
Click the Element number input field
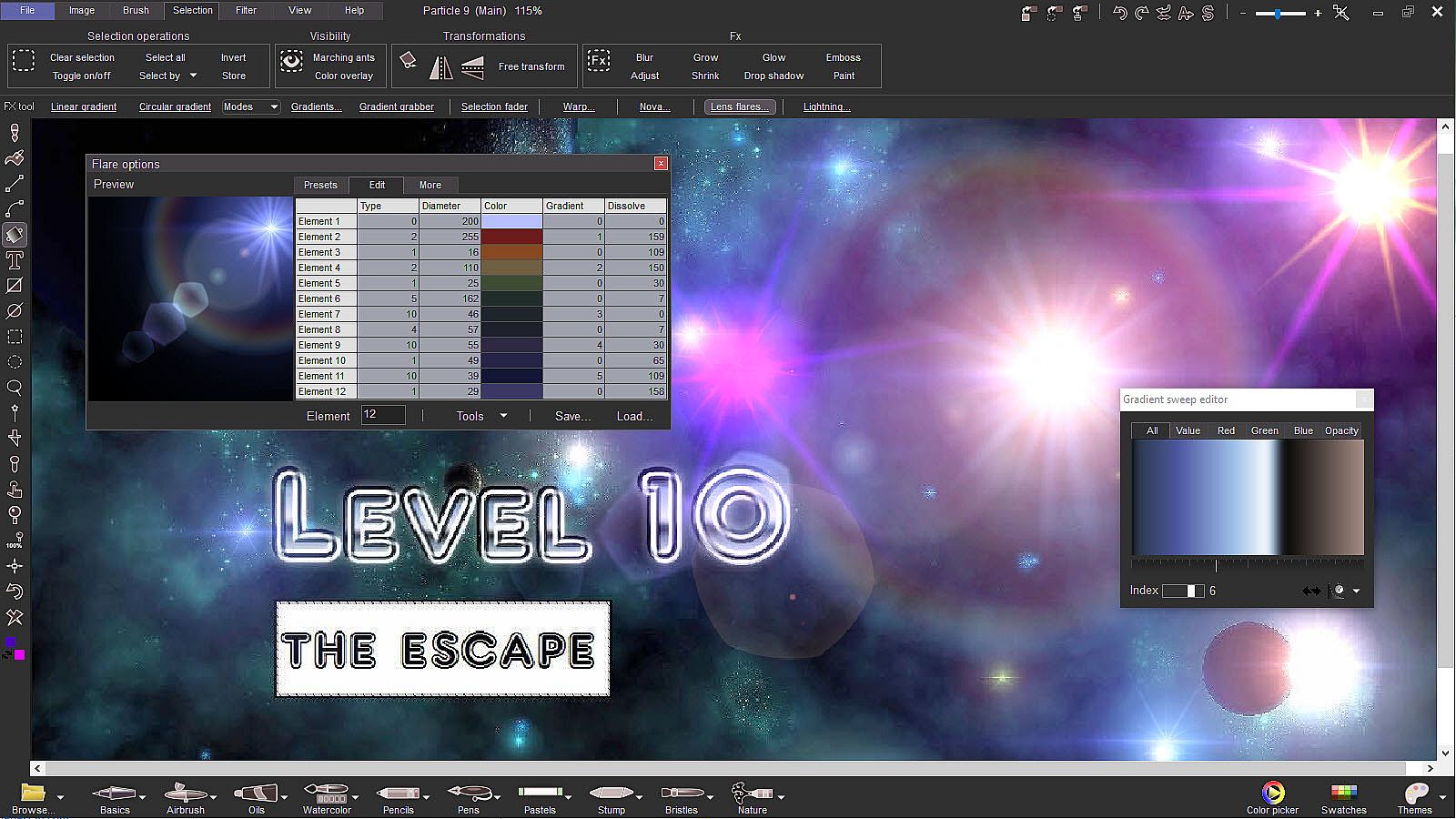382,415
